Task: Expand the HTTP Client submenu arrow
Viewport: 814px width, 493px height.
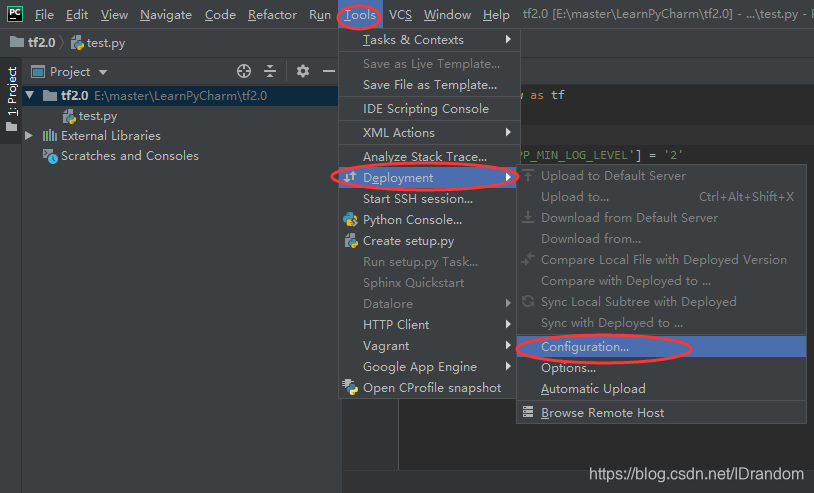Action: [508, 324]
